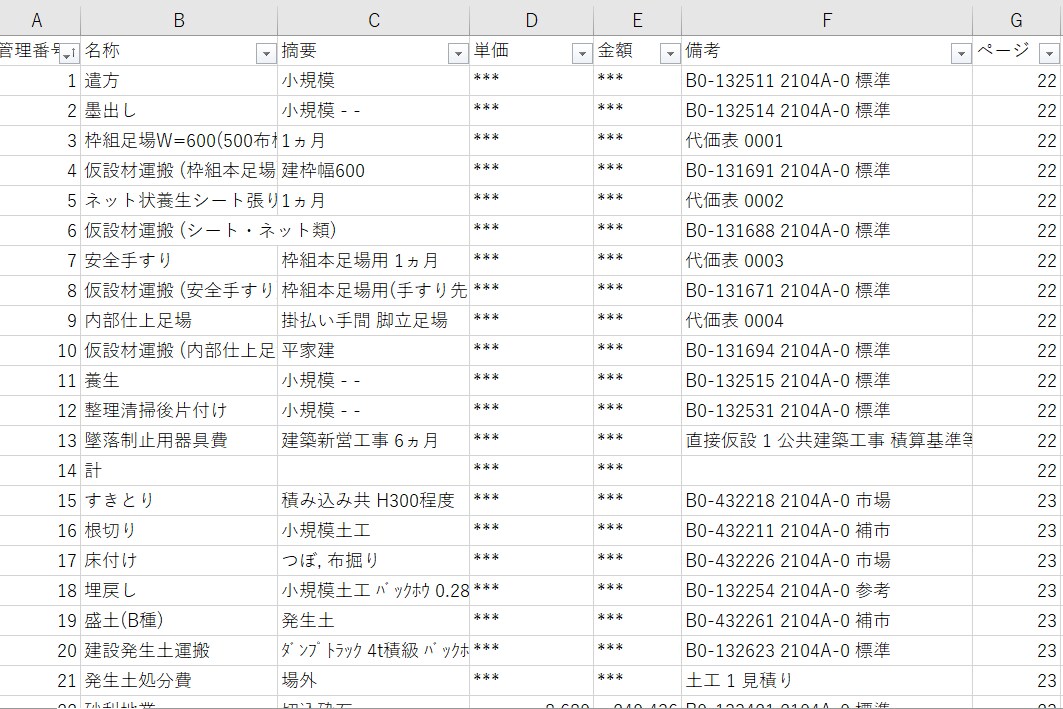
Task: Click the 代価表 0003 remark cell
Action: click(x=827, y=260)
